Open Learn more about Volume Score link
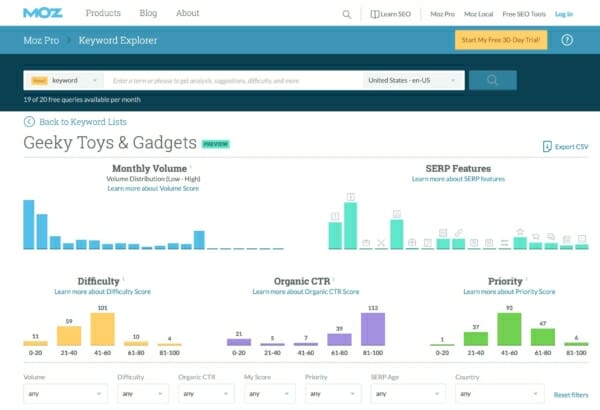Screen dimensions: 600x410 pyautogui.click(x=153, y=188)
